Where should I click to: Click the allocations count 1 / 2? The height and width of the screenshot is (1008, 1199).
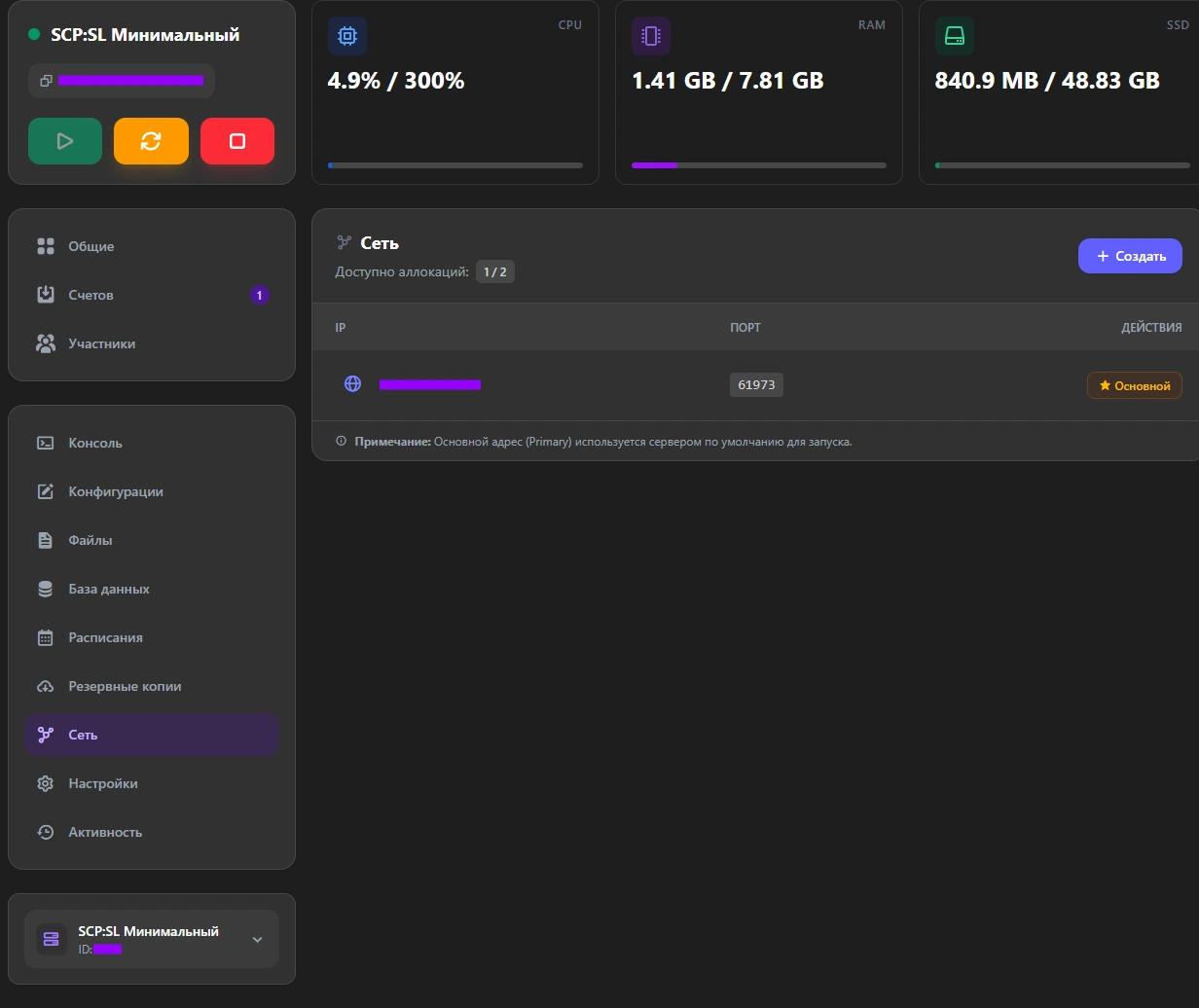pos(495,271)
